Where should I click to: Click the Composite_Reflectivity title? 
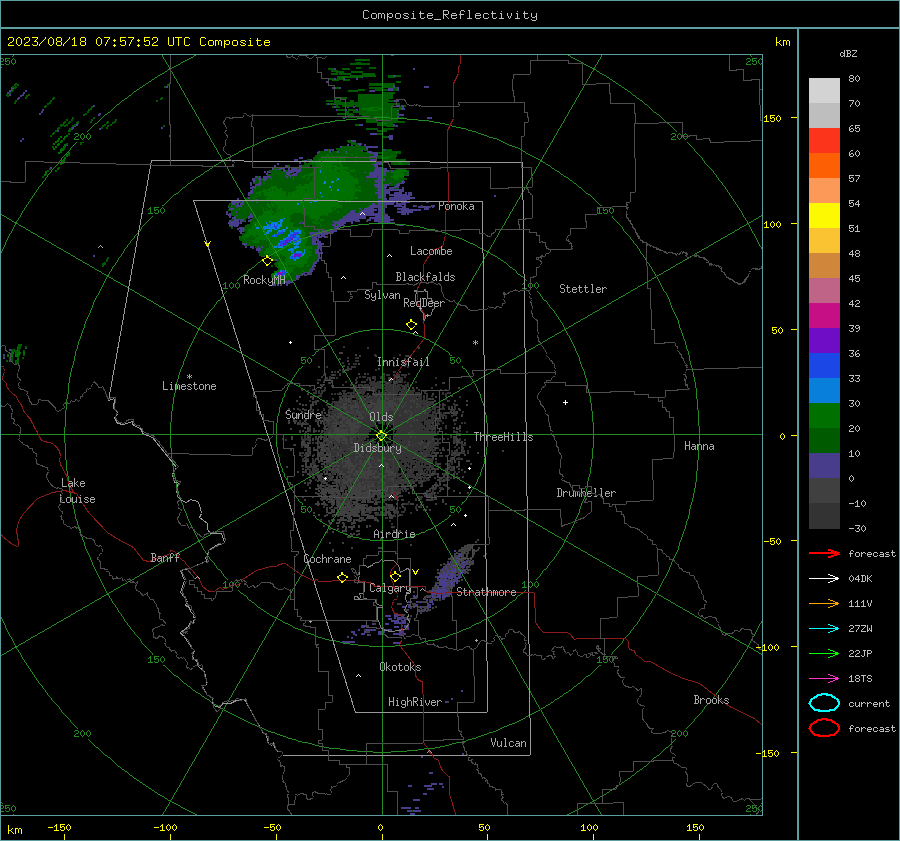(x=450, y=15)
